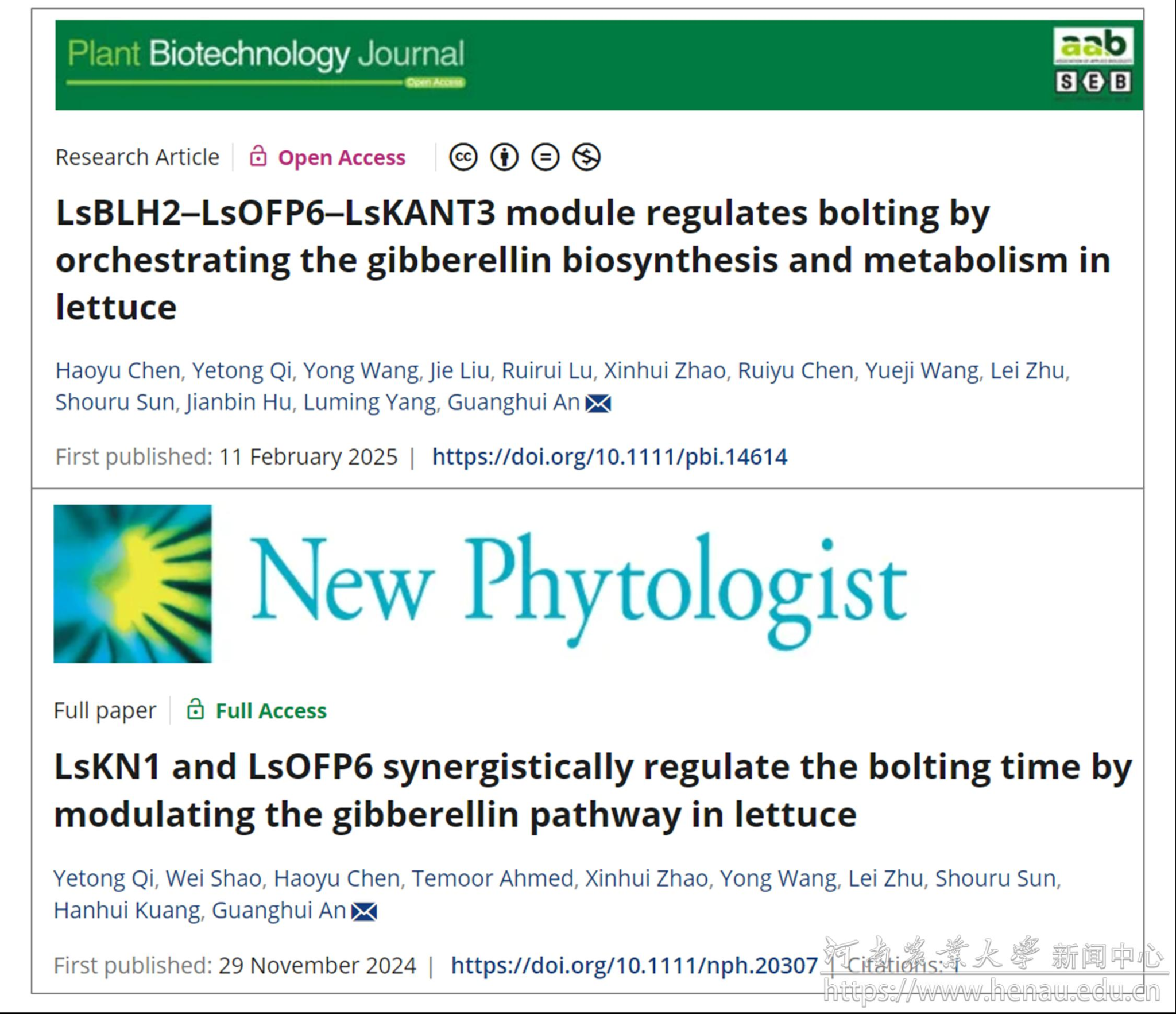Viewport: 1176px width, 1014px height.
Task: Click the New Phytologist sunburst cover thumbnail
Action: click(133, 583)
